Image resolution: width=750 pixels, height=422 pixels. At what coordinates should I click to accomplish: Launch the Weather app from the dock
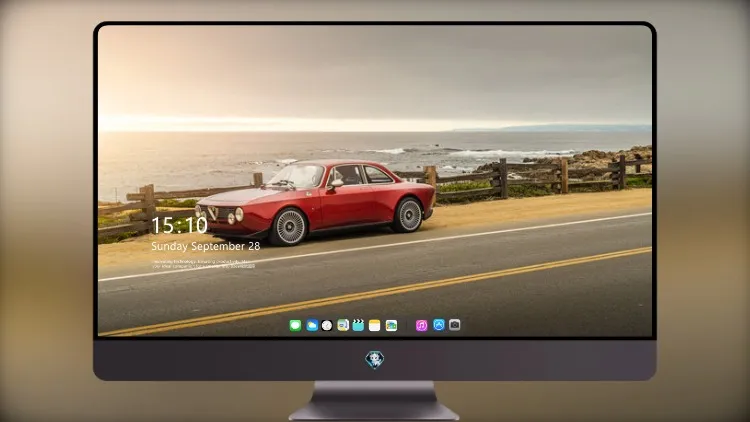(312, 325)
